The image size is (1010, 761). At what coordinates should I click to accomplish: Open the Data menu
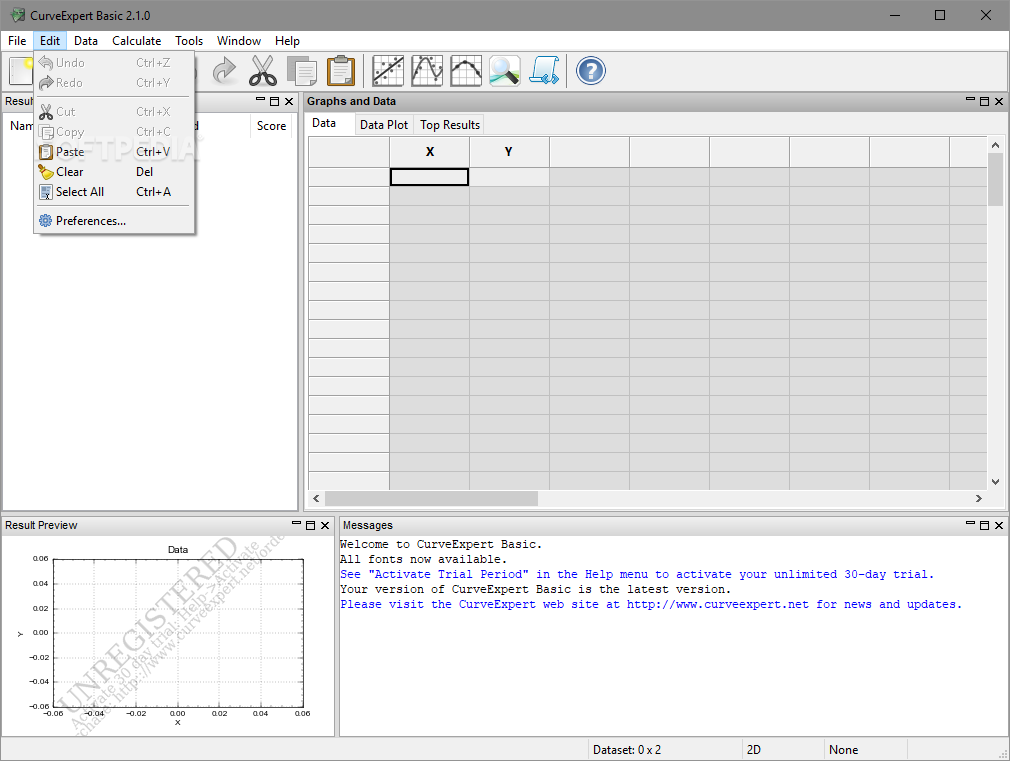86,41
